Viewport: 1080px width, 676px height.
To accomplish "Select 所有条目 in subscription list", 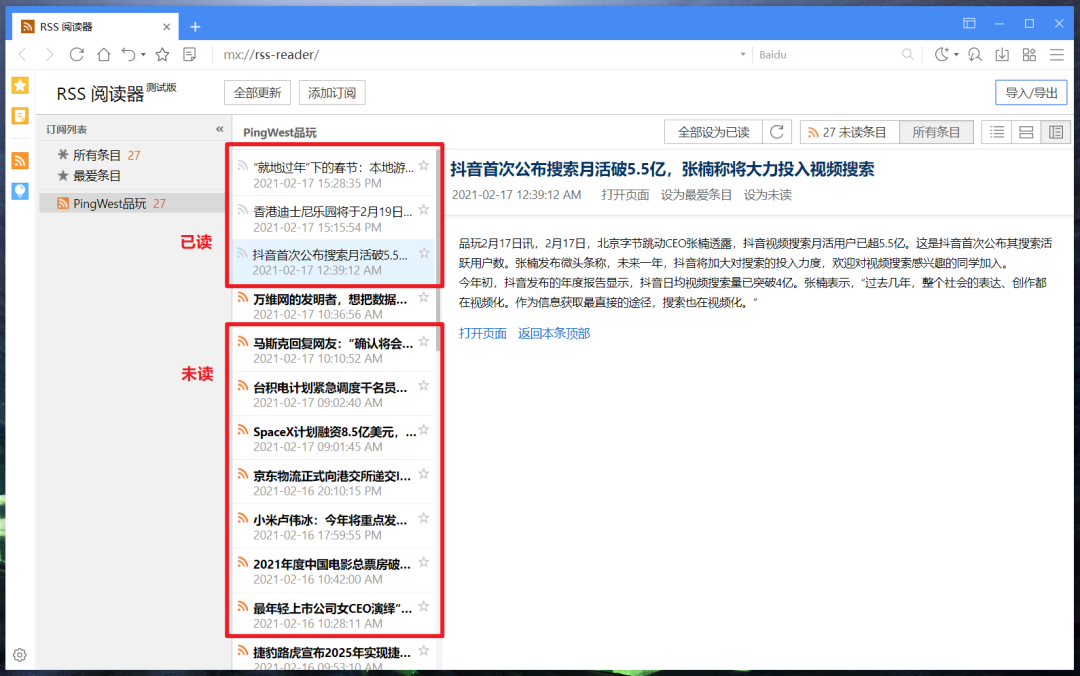I will 96,155.
